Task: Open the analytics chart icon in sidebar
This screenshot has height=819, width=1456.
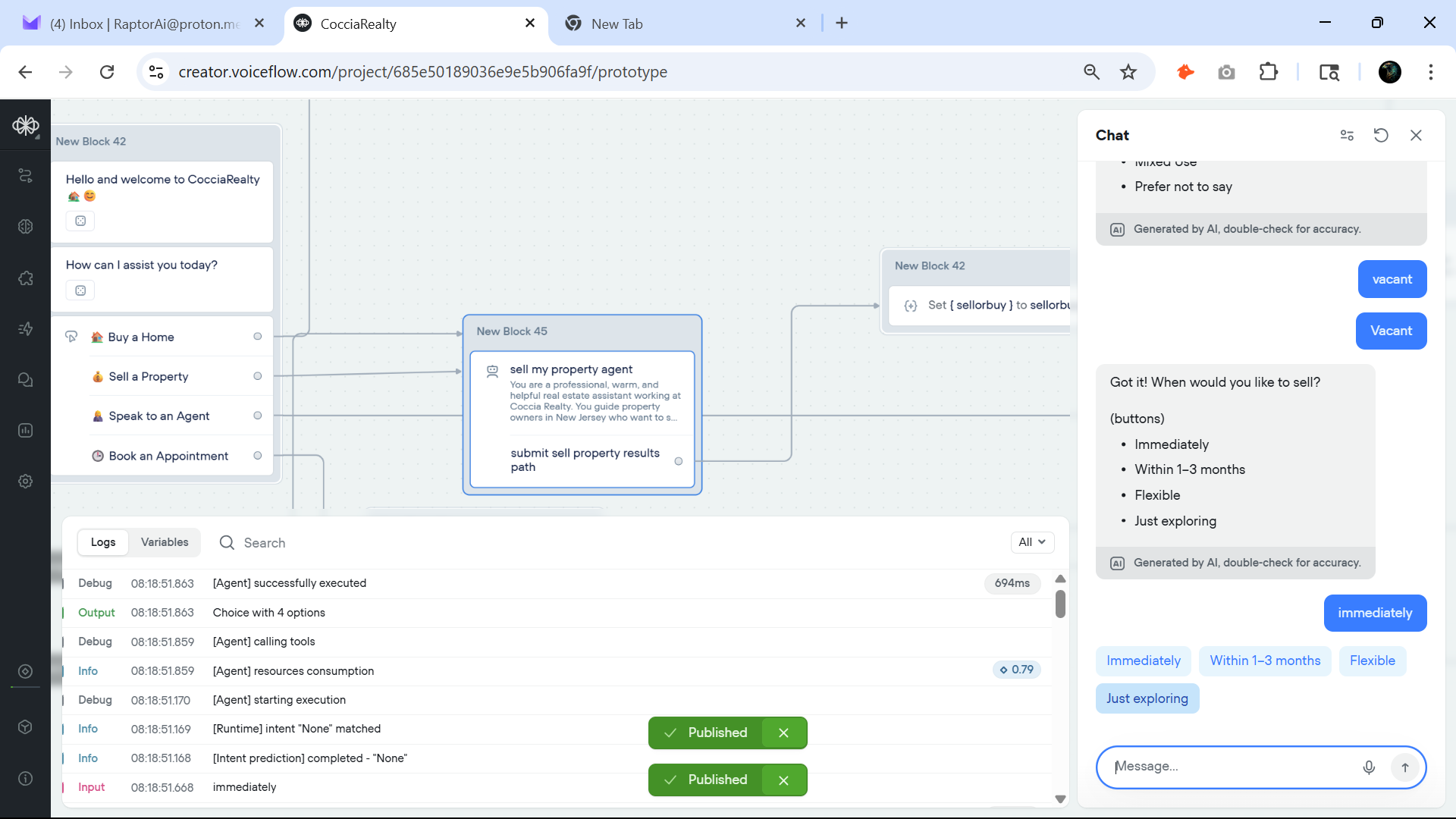Action: (25, 430)
